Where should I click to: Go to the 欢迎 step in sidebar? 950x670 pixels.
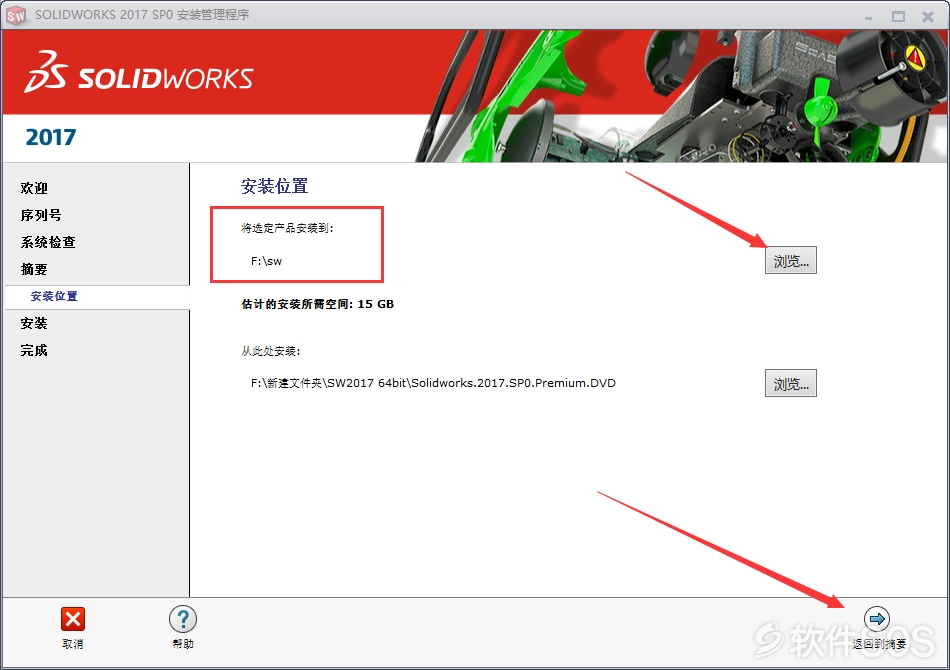coord(34,188)
